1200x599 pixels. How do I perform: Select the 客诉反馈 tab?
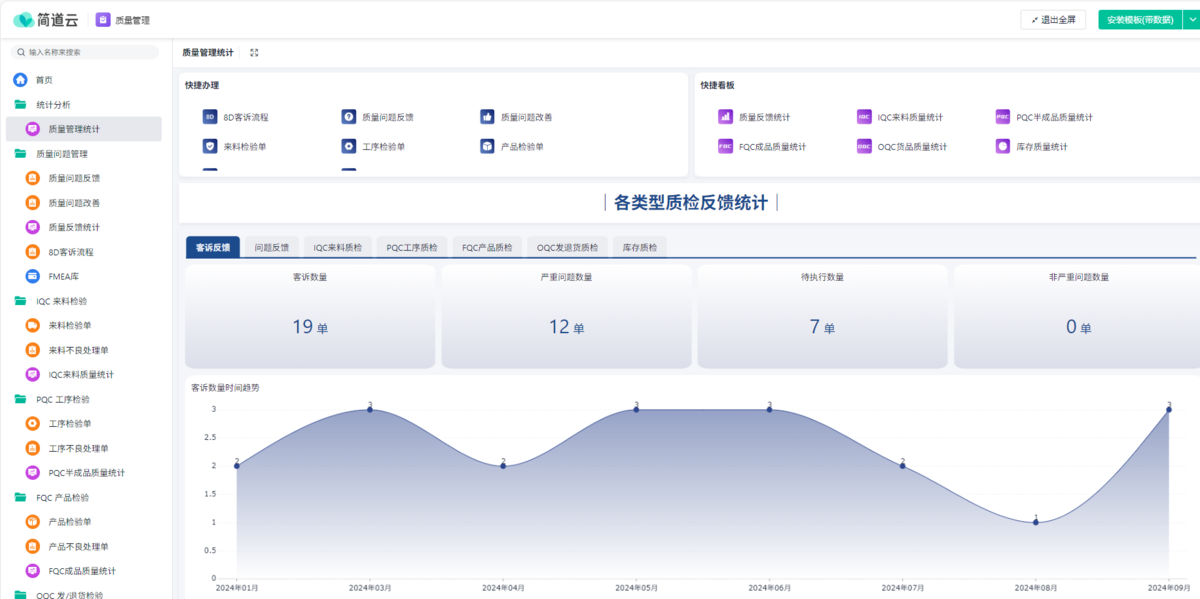click(213, 247)
